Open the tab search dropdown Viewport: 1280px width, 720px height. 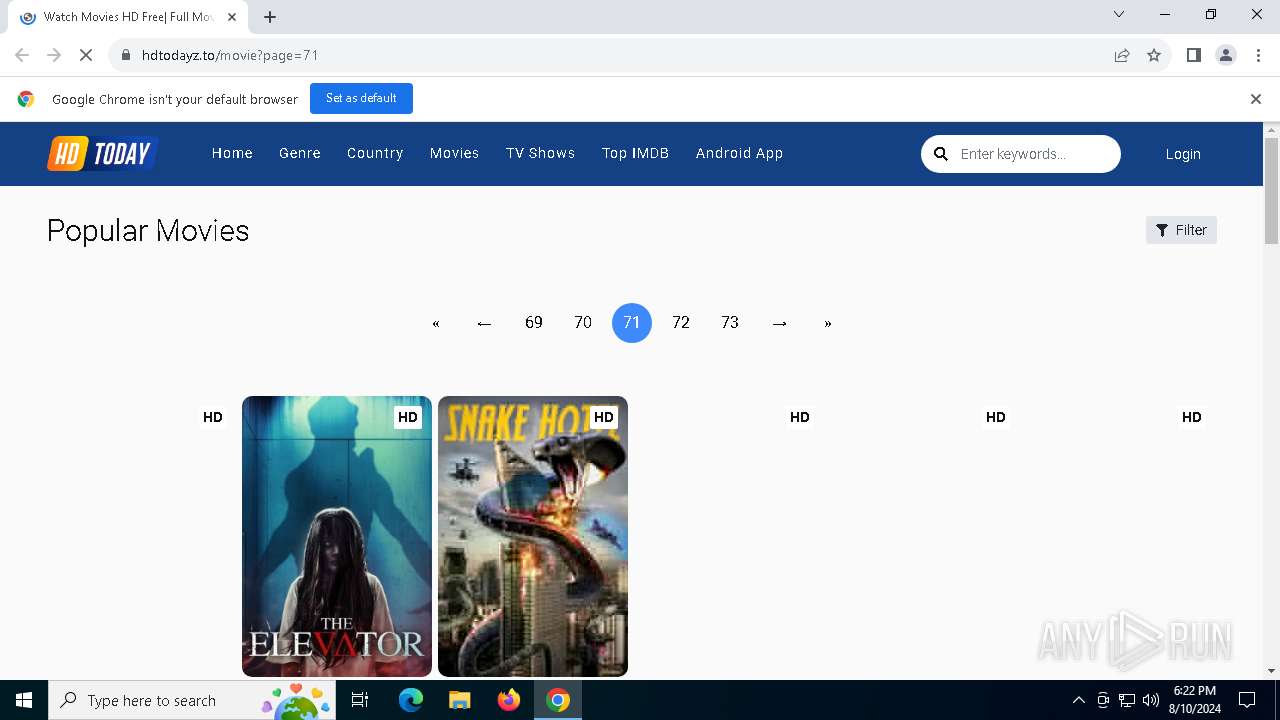pos(1119,14)
